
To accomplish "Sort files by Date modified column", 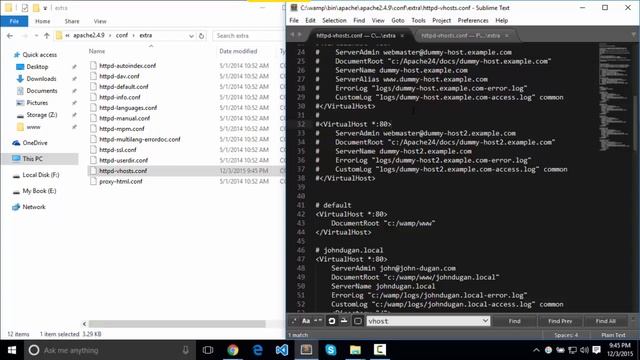I will [x=238, y=51].
